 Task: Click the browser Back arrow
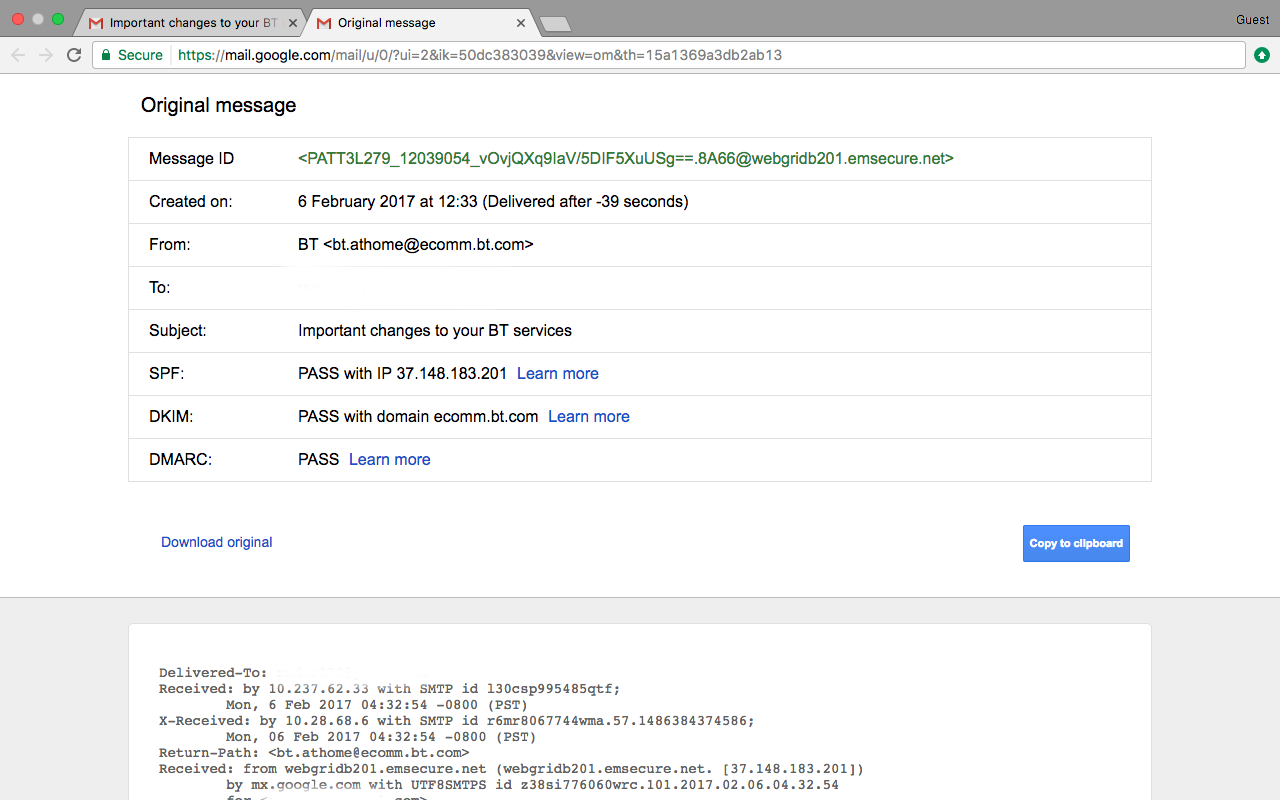point(18,55)
